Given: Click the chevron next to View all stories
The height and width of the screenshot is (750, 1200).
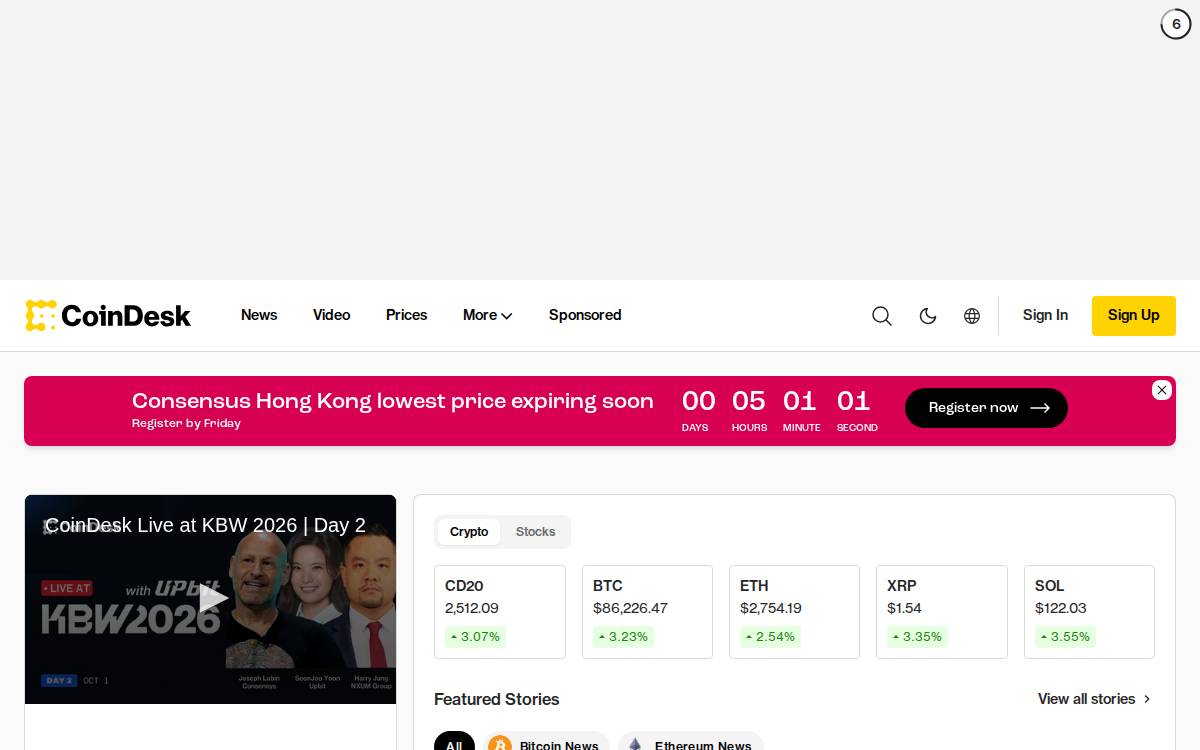Looking at the screenshot, I should click(x=1147, y=699).
